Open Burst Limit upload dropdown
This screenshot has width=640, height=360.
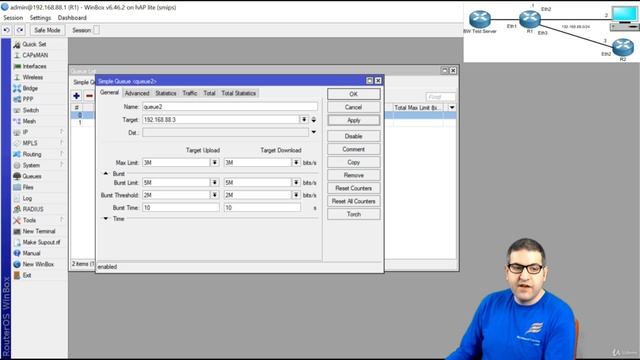(214, 182)
